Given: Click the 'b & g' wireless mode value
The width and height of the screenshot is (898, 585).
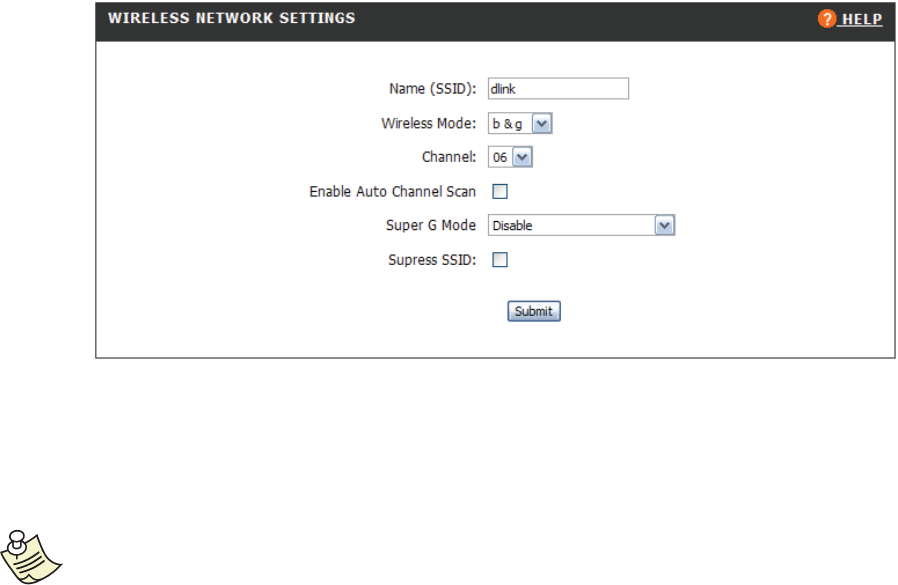Looking at the screenshot, I should coord(508,124).
